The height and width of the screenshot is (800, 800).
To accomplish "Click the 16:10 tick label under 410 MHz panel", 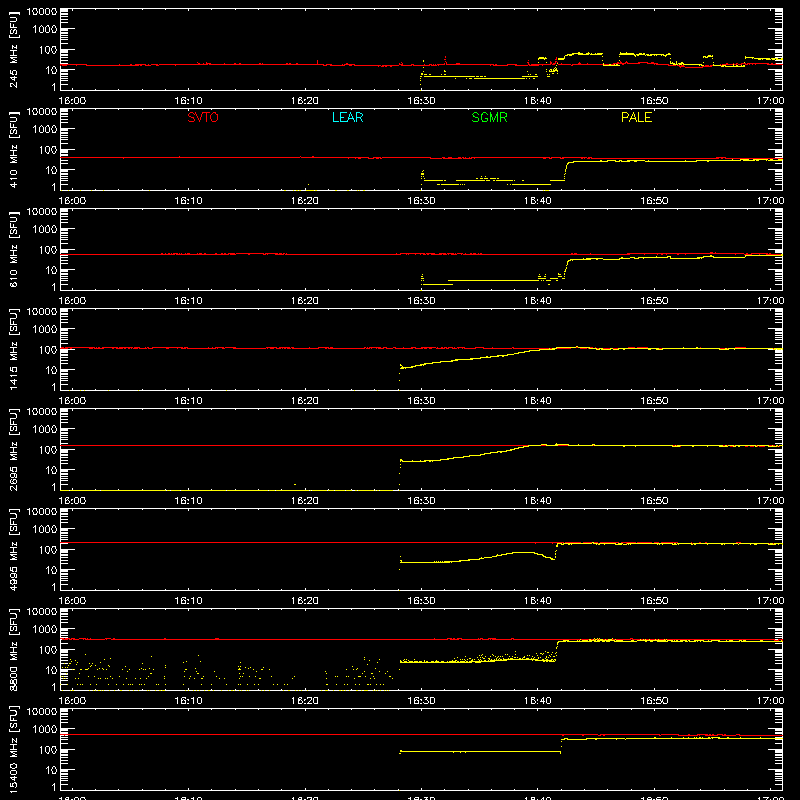I will point(189,201).
